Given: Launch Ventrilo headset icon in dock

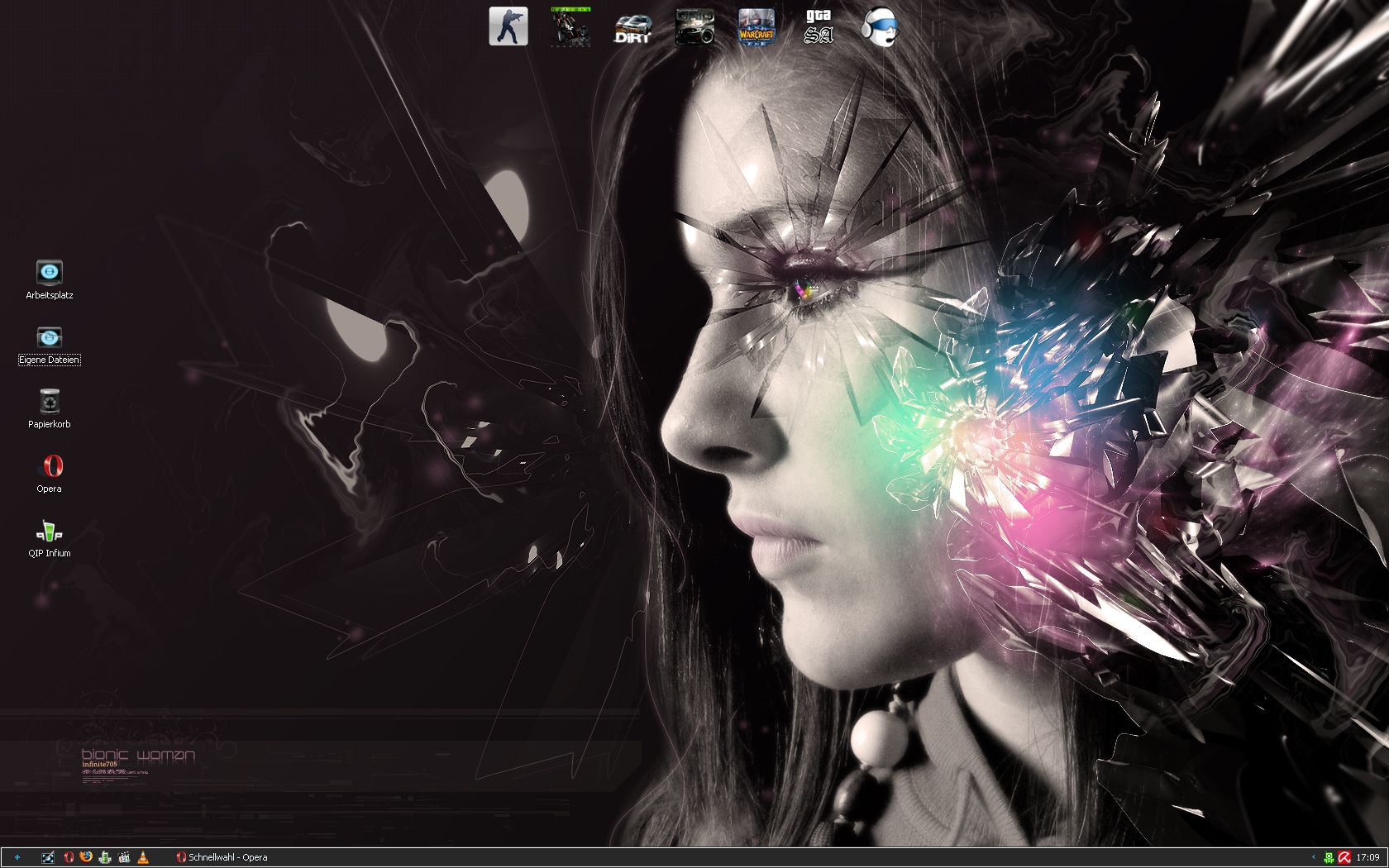Looking at the screenshot, I should pos(881,26).
